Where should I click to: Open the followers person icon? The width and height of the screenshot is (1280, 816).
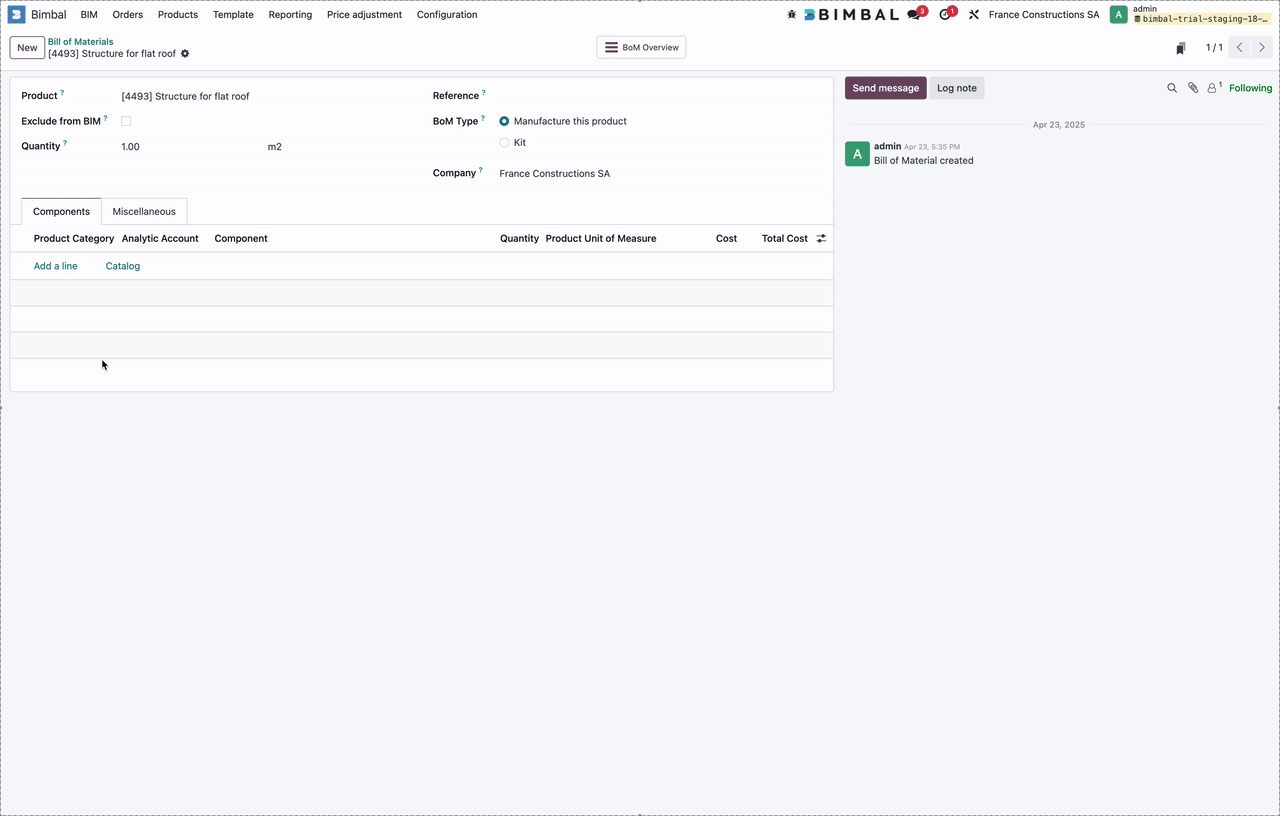point(1213,88)
